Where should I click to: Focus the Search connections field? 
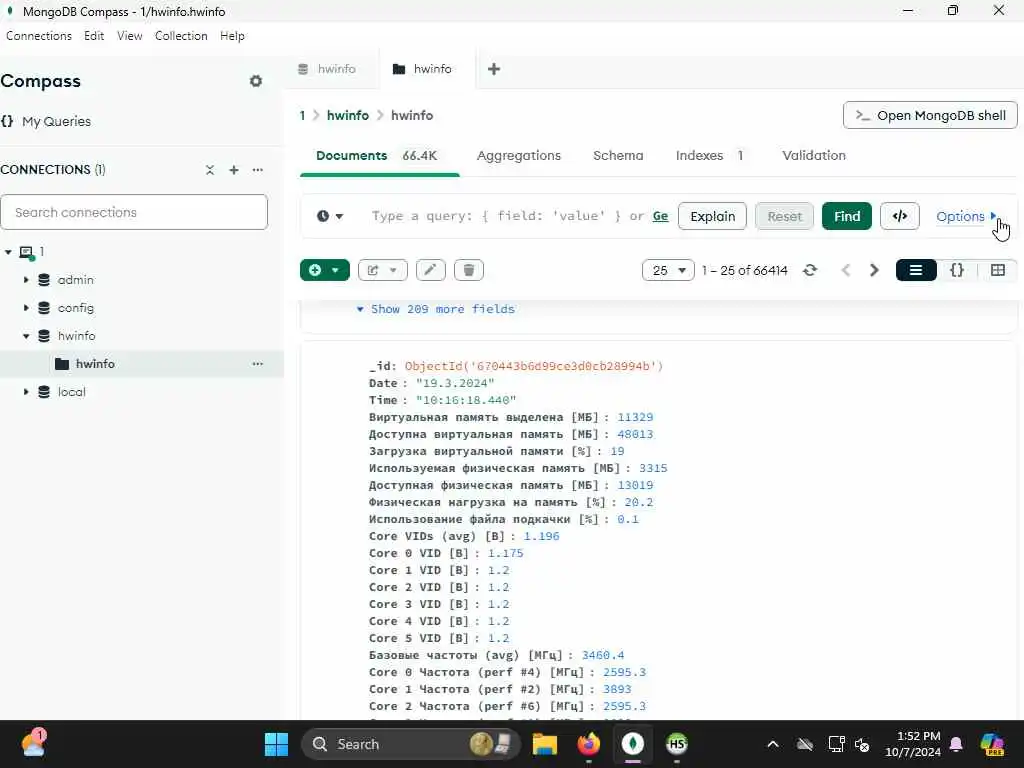point(134,212)
